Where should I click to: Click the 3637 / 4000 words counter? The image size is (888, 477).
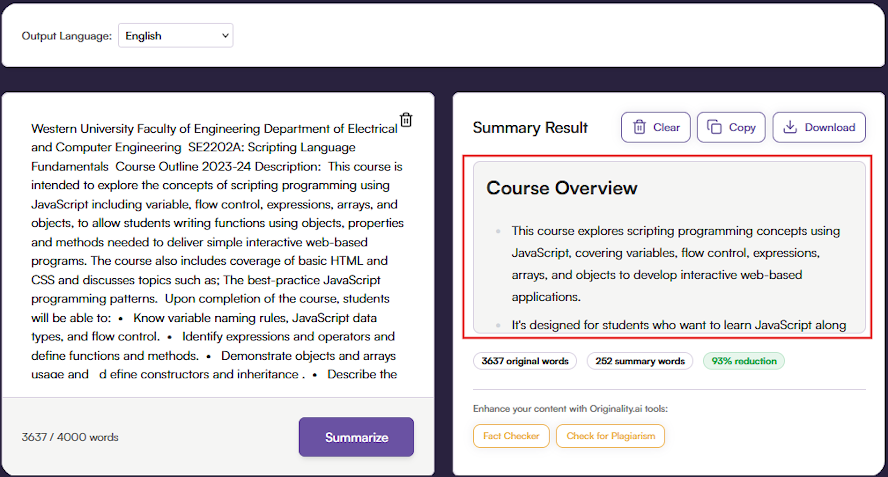click(x=70, y=437)
